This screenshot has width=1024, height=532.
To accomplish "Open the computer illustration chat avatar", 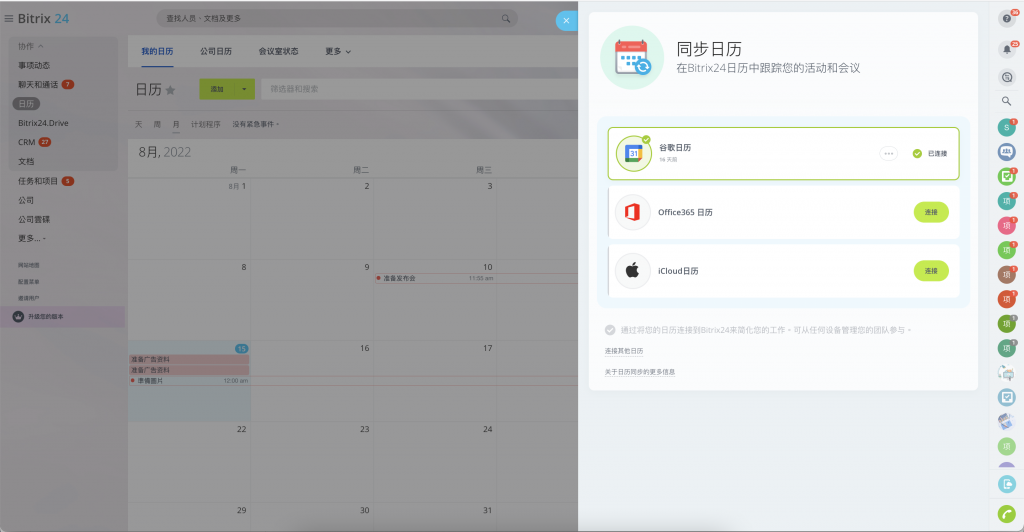I will coord(1006,373).
